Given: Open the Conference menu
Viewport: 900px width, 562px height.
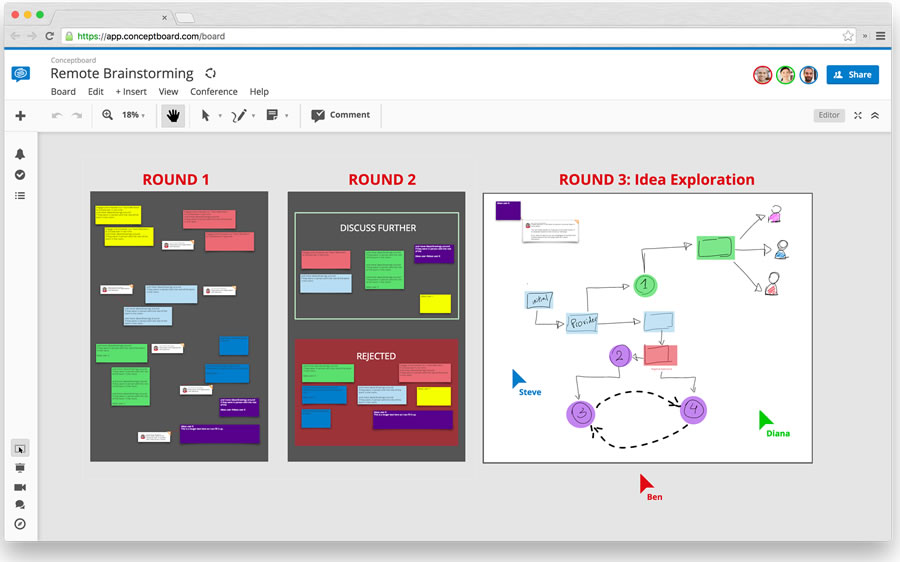Looking at the screenshot, I should click(214, 92).
